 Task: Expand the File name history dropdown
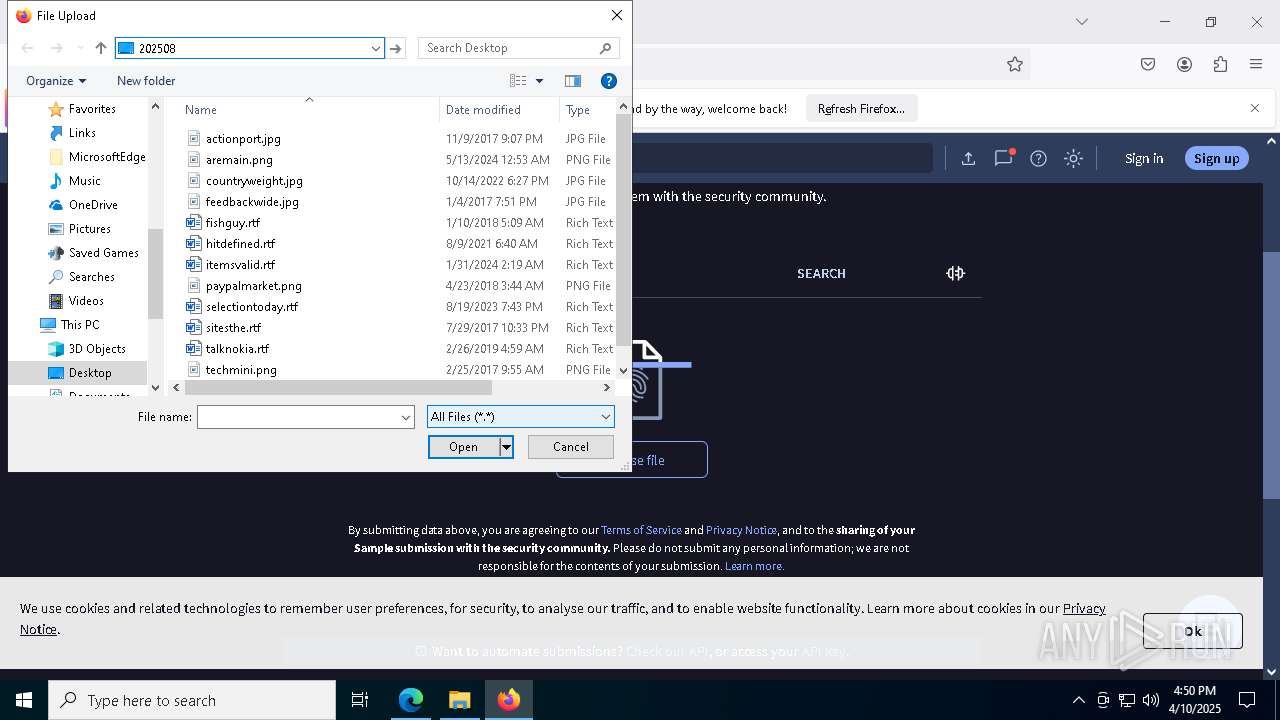406,417
